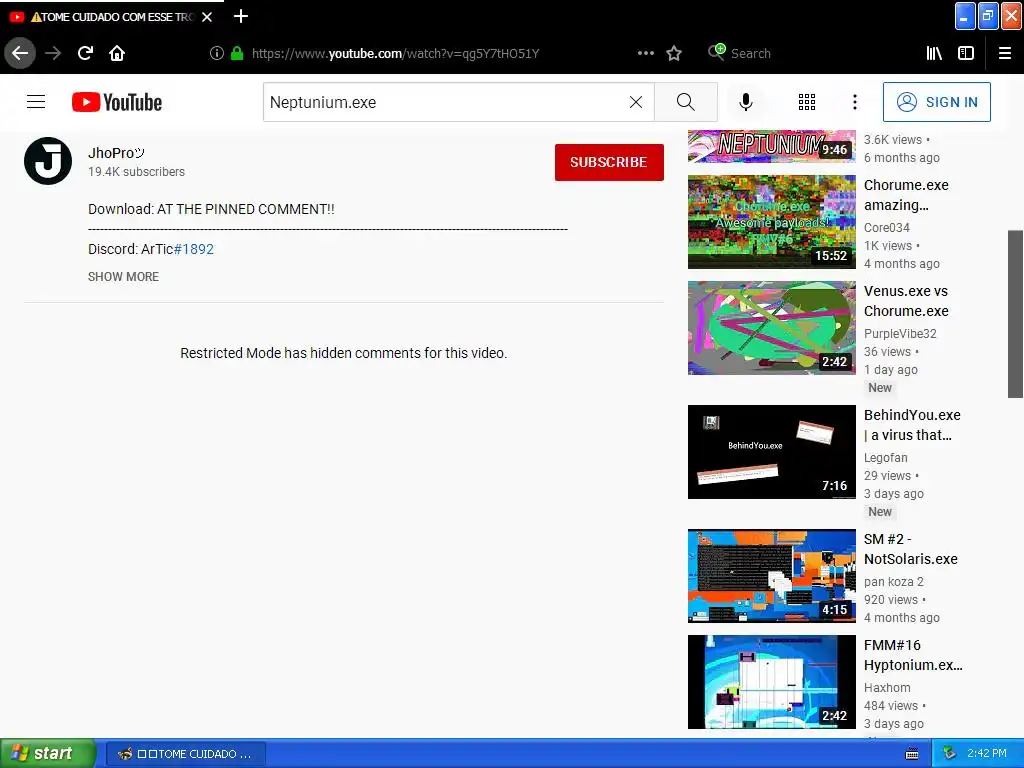Open page actions three-dot menu in address bar
The height and width of the screenshot is (768, 1024).
click(645, 53)
